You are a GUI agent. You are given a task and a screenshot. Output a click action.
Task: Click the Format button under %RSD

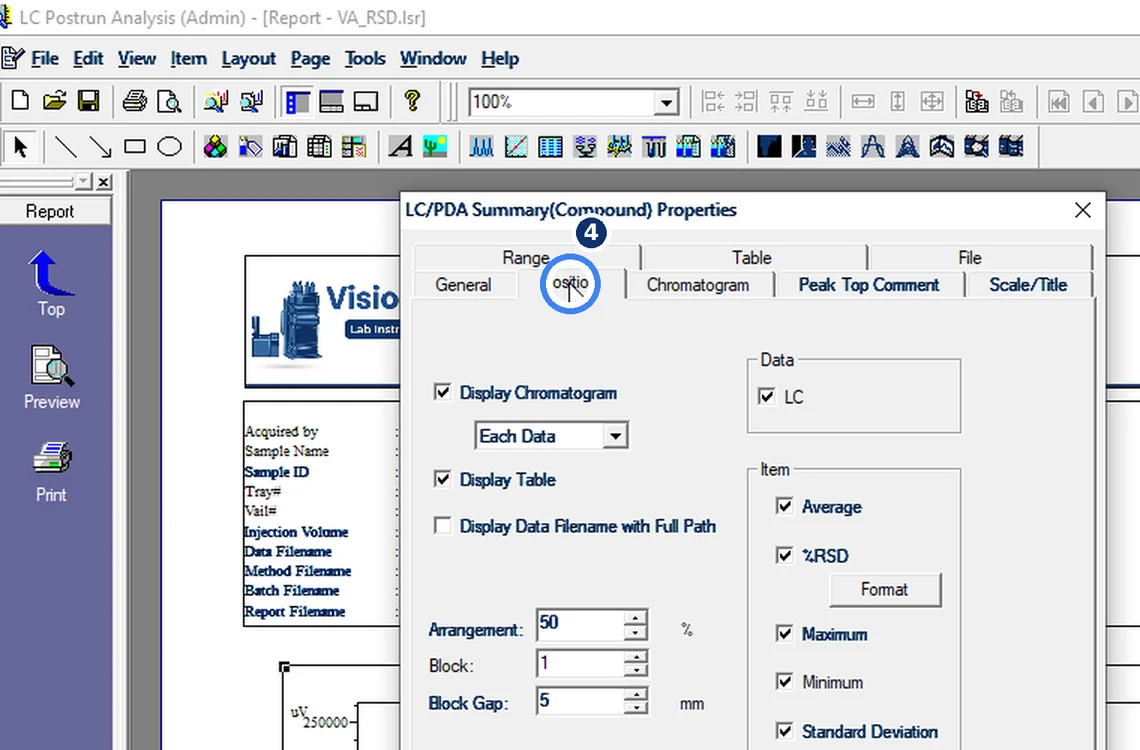click(885, 589)
